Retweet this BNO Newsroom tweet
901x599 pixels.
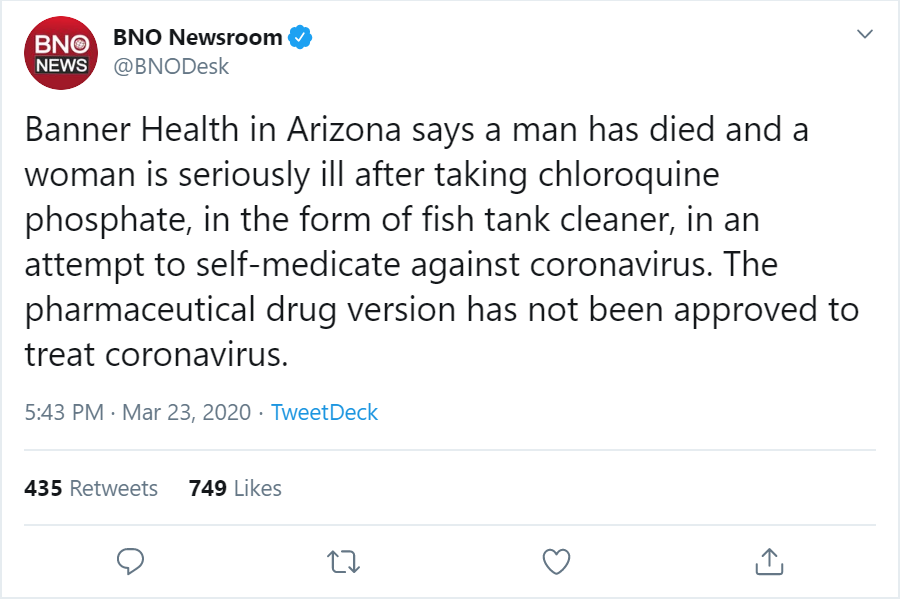click(x=343, y=562)
